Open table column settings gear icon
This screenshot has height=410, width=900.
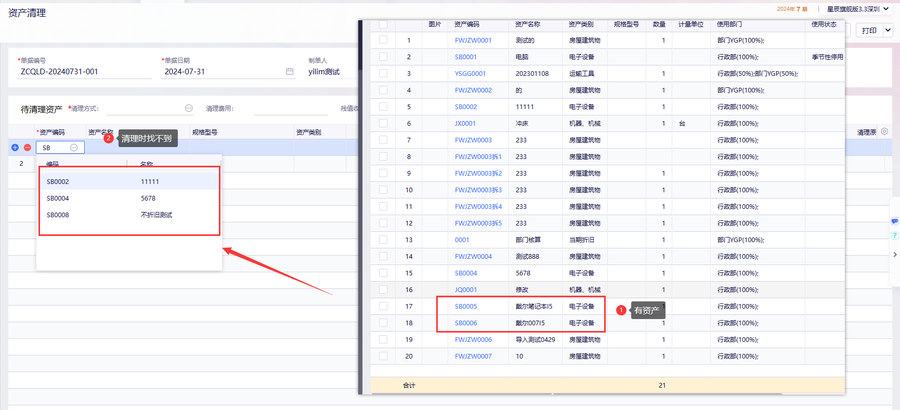tap(885, 131)
